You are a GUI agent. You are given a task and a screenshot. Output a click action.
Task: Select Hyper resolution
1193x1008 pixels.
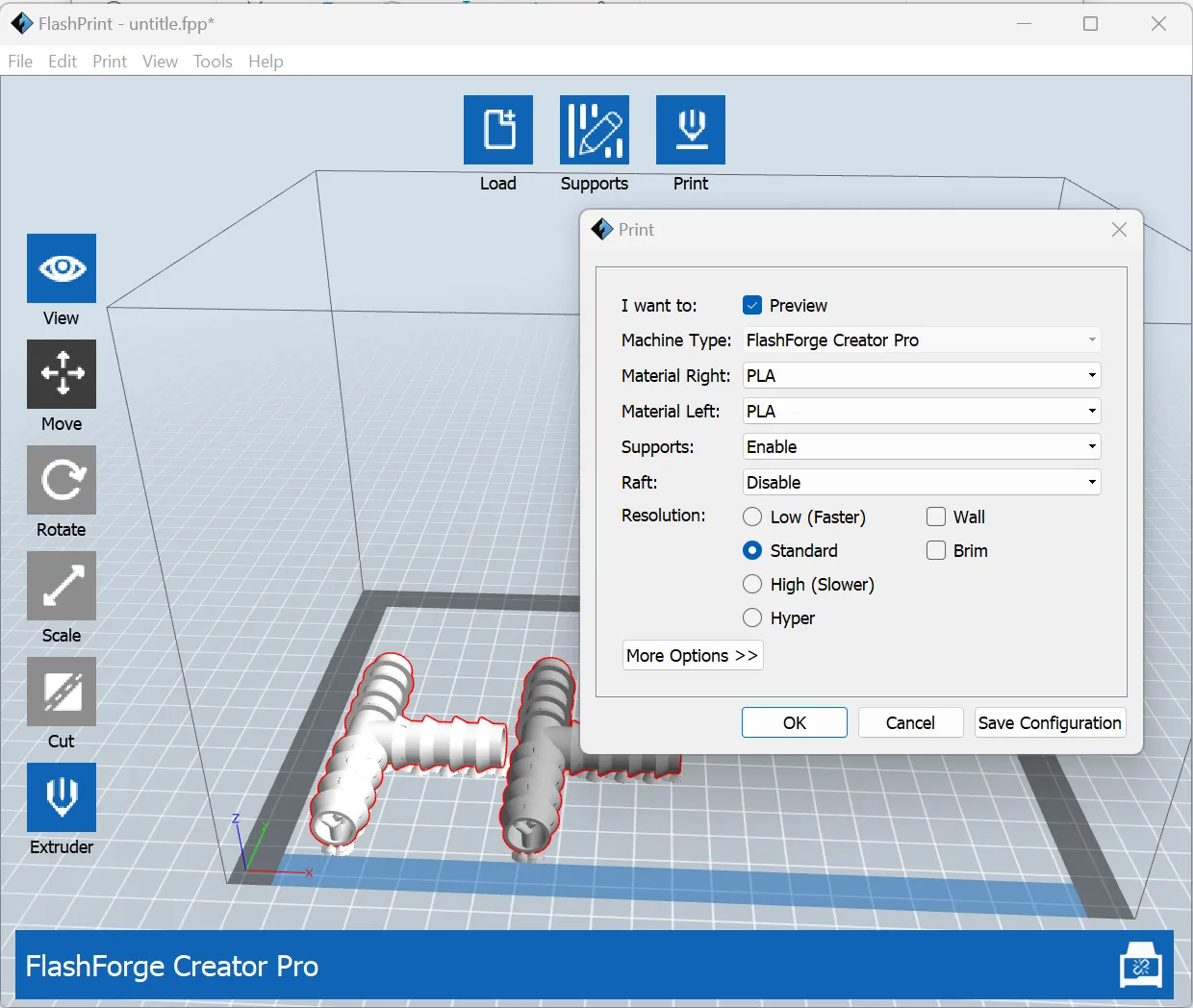pos(752,617)
